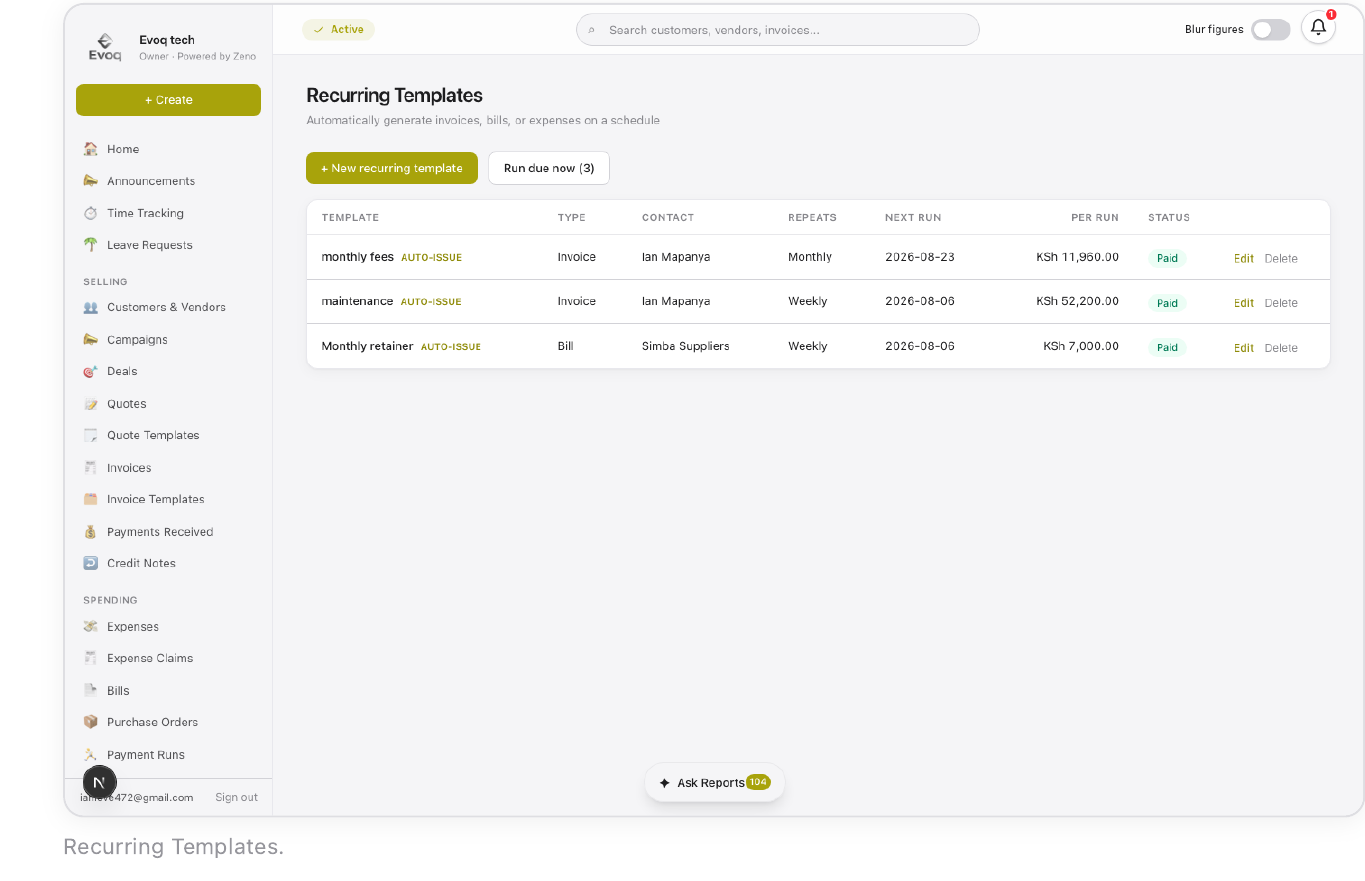Image resolution: width=1365 pixels, height=881 pixels.
Task: Toggle the Blur figures switch
Action: tap(1271, 30)
